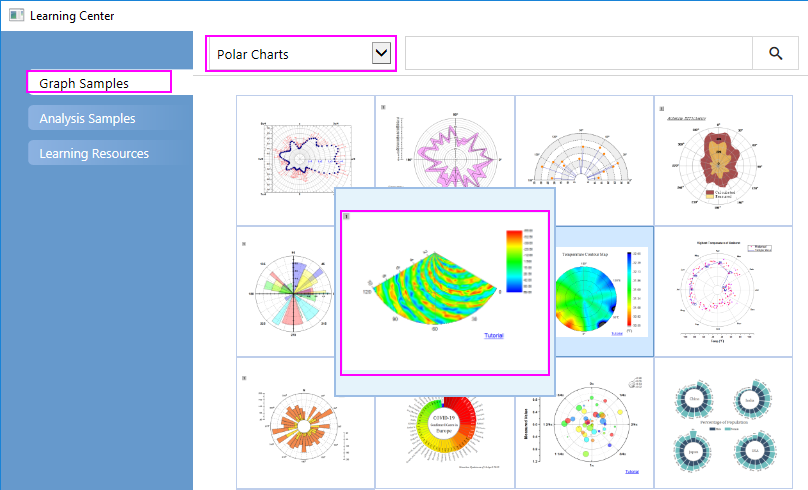Click the Learning Center window icon in title bar
808x490 pixels.
tap(16, 15)
